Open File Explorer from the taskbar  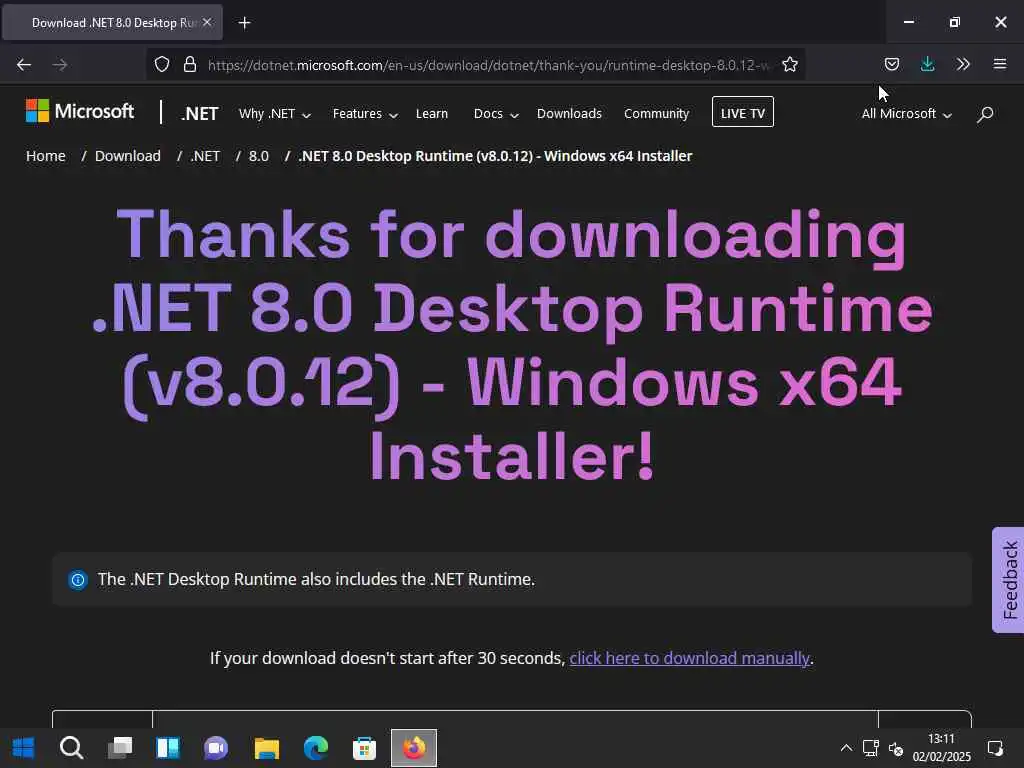[x=266, y=748]
